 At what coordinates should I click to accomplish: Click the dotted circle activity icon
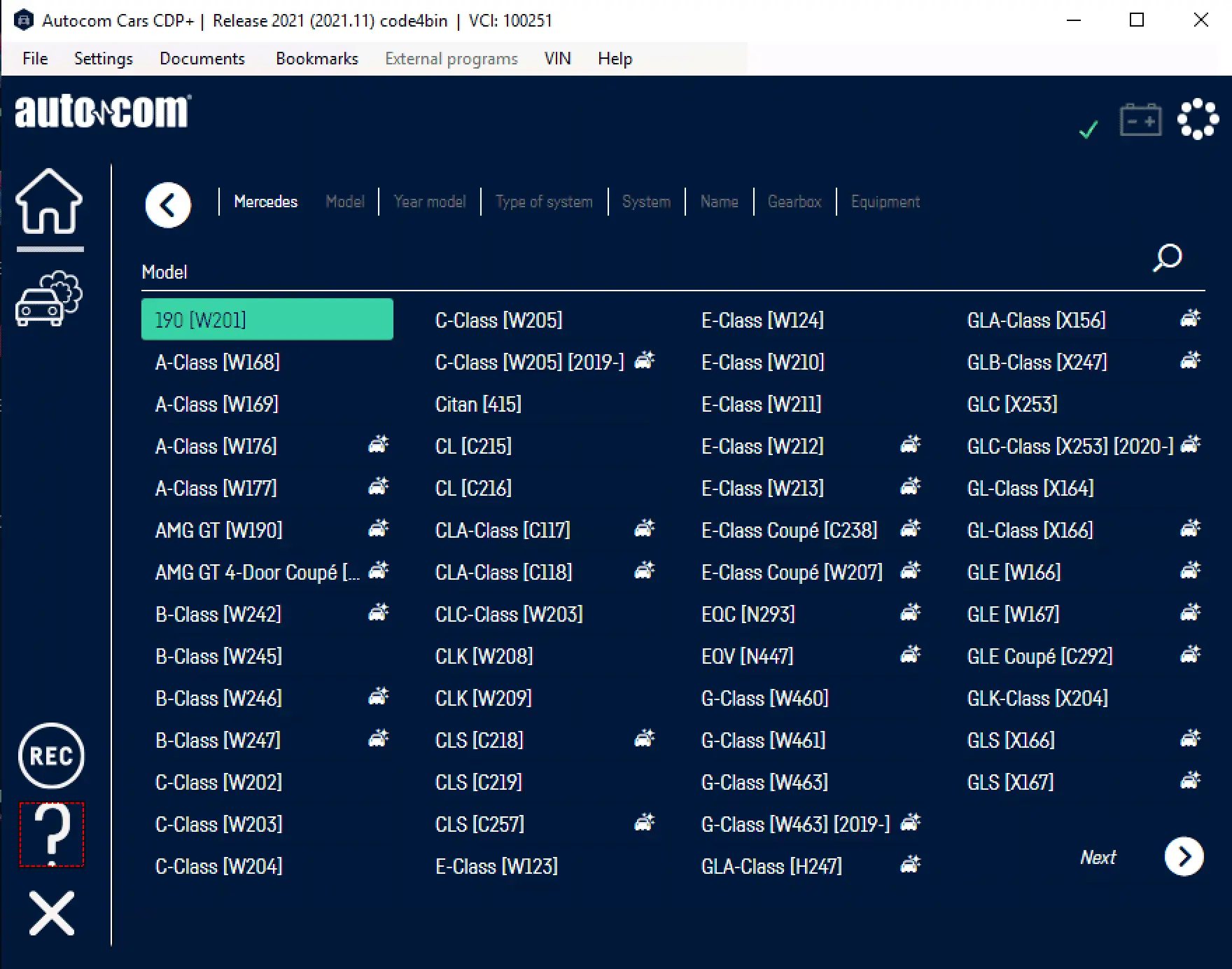tap(1198, 119)
